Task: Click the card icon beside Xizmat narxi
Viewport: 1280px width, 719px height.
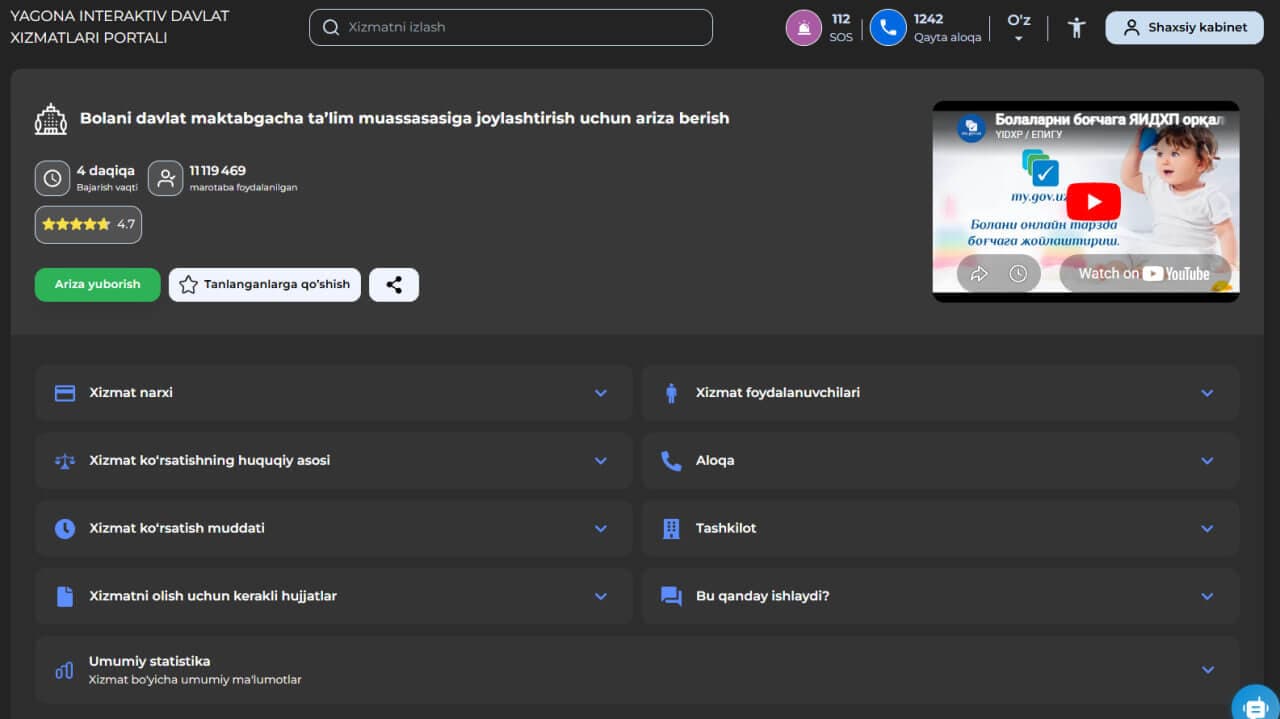Action: coord(65,393)
